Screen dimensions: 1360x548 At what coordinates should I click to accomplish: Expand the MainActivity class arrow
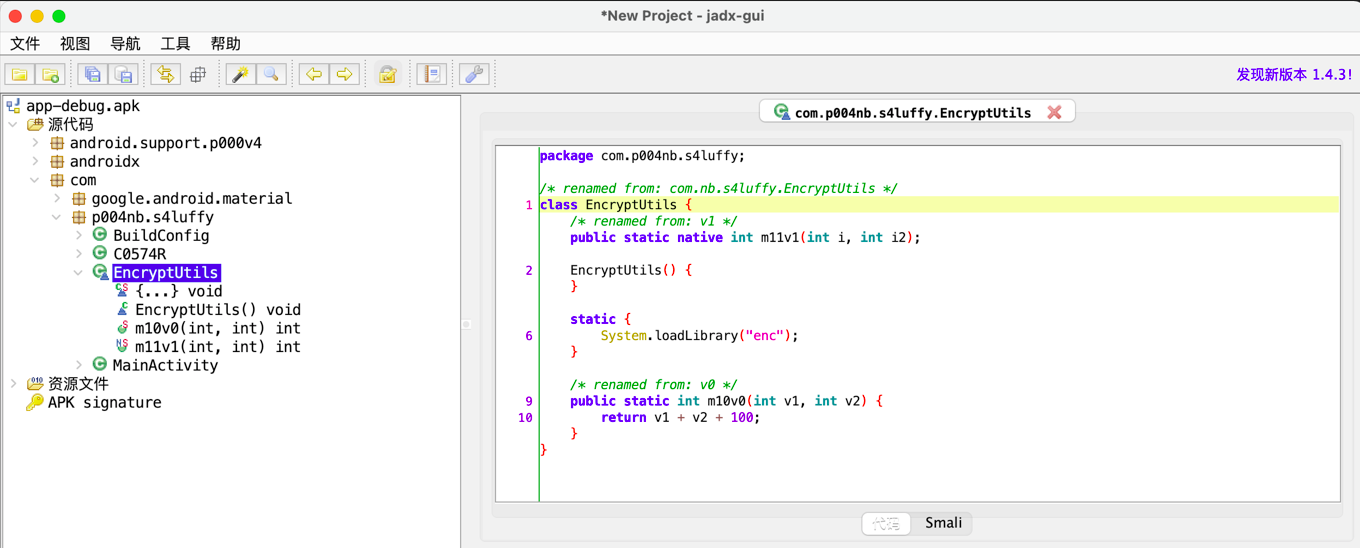(x=80, y=365)
